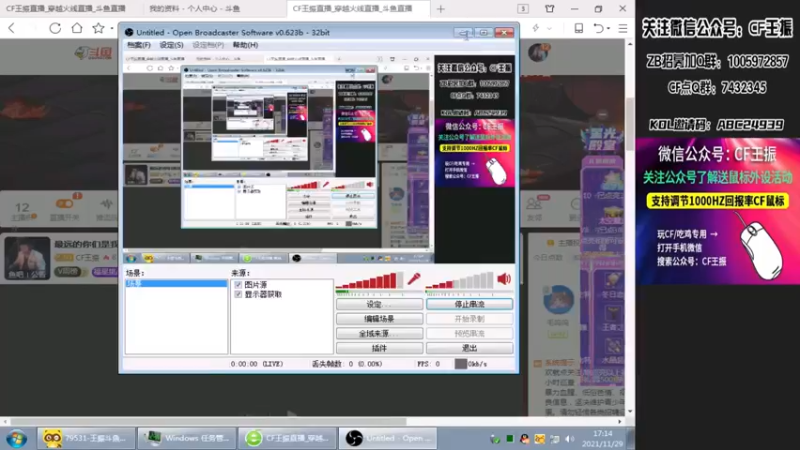Click the tab counter icon in browser title bar
This screenshot has width=800, height=450.
pos(523,9)
